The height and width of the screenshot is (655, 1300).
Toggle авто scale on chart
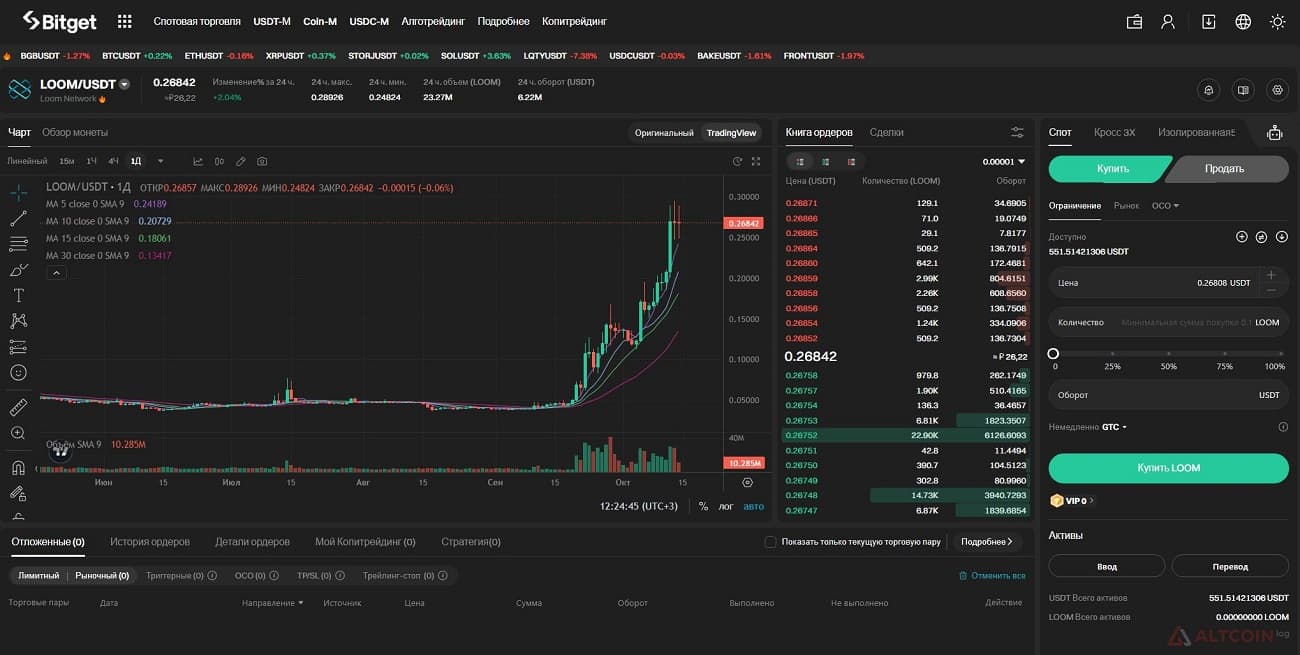pos(754,506)
